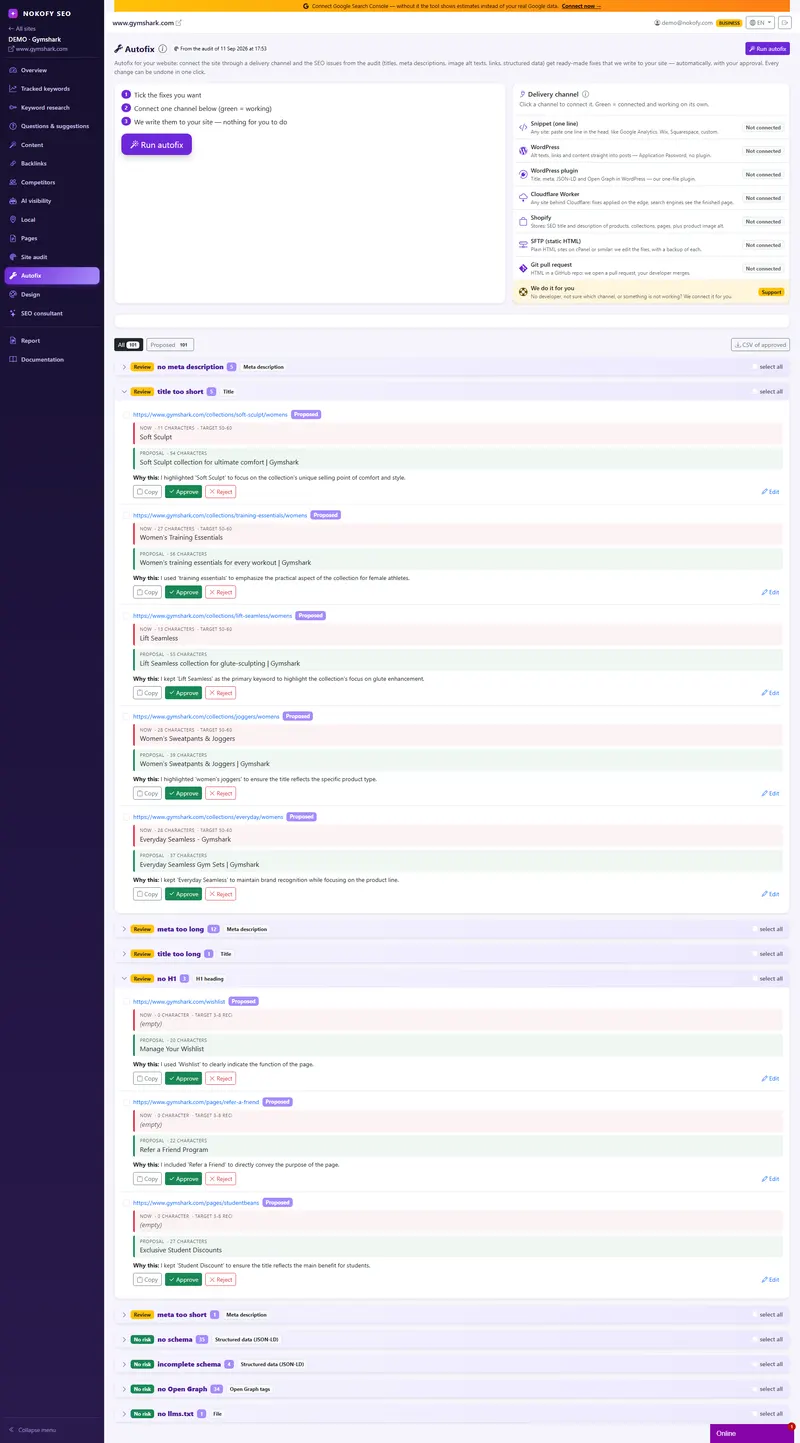Click the Local sidebar icon
The image size is (800, 1443).
[x=13, y=219]
